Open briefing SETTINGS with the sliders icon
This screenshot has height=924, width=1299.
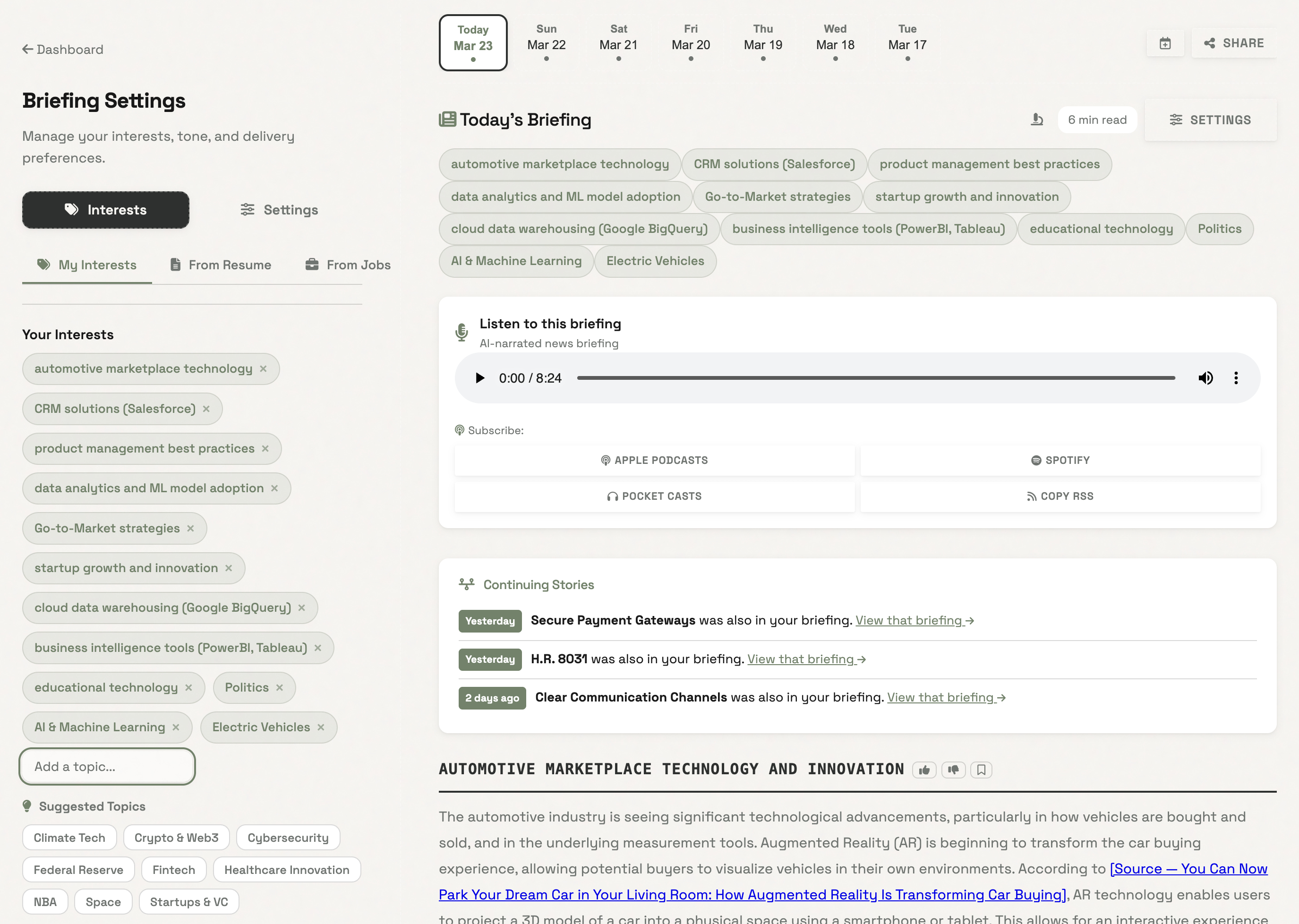click(1210, 120)
